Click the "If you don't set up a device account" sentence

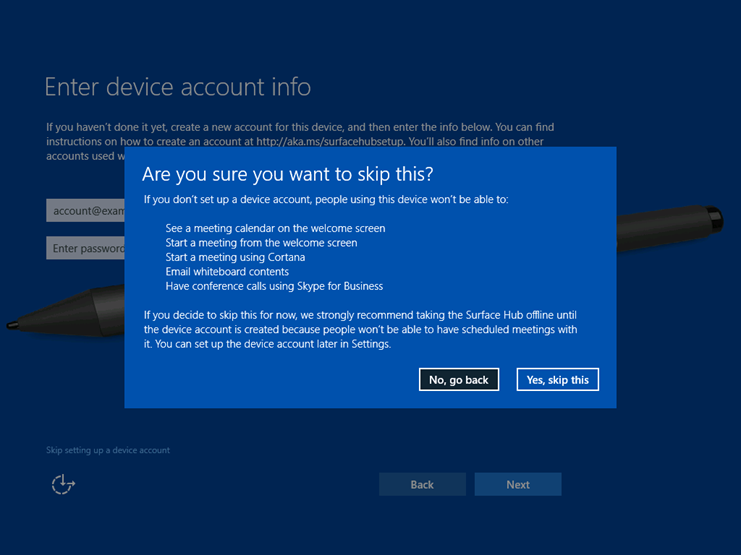325,200
